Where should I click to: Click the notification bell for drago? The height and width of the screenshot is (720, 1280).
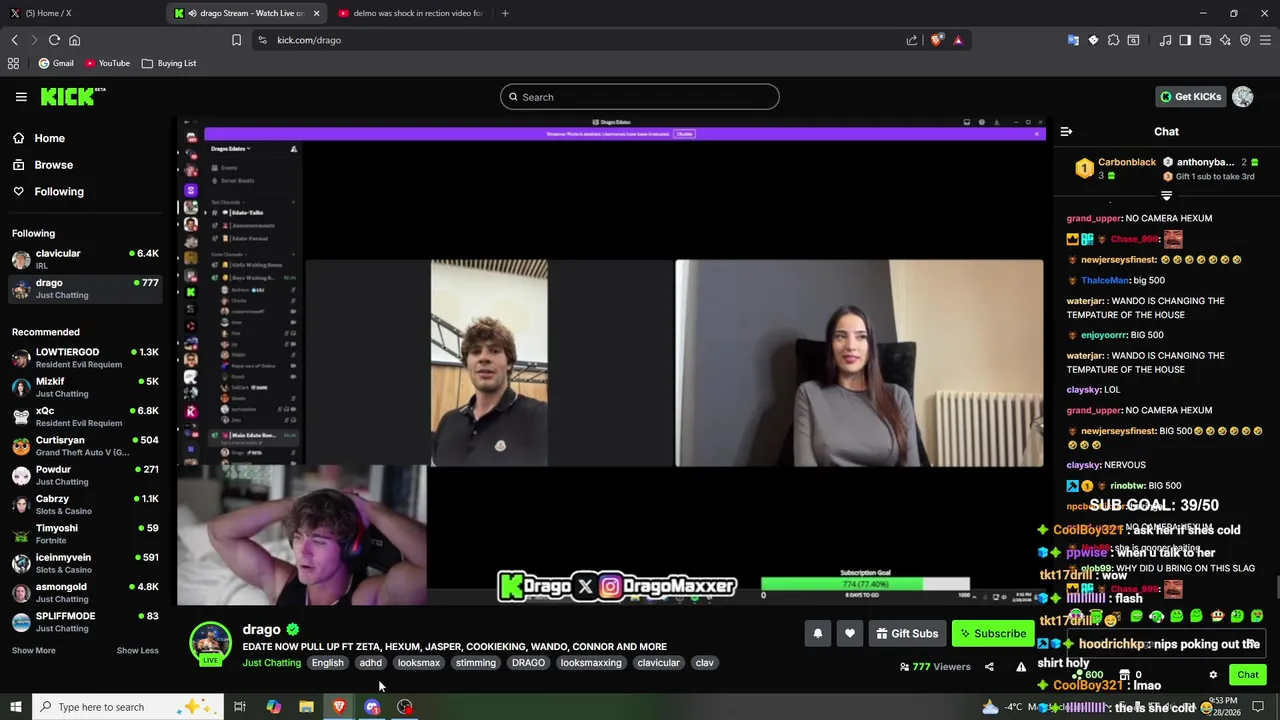(x=818, y=633)
